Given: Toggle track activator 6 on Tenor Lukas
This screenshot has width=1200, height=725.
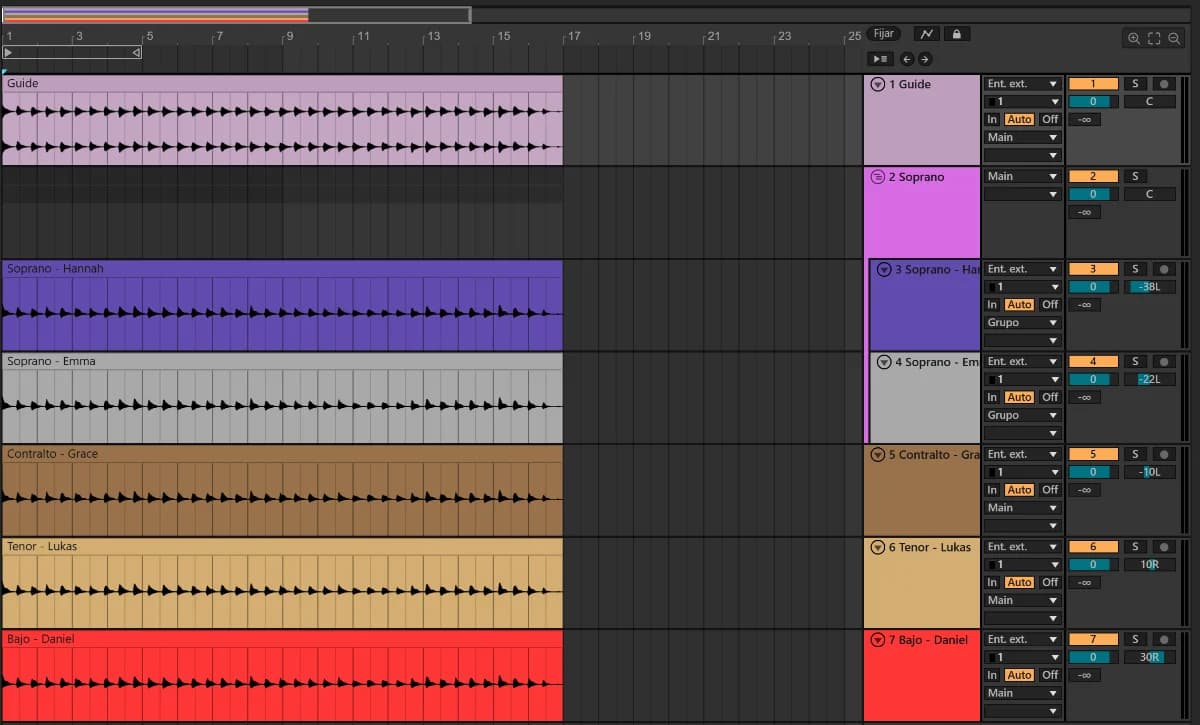Looking at the screenshot, I should [1093, 547].
